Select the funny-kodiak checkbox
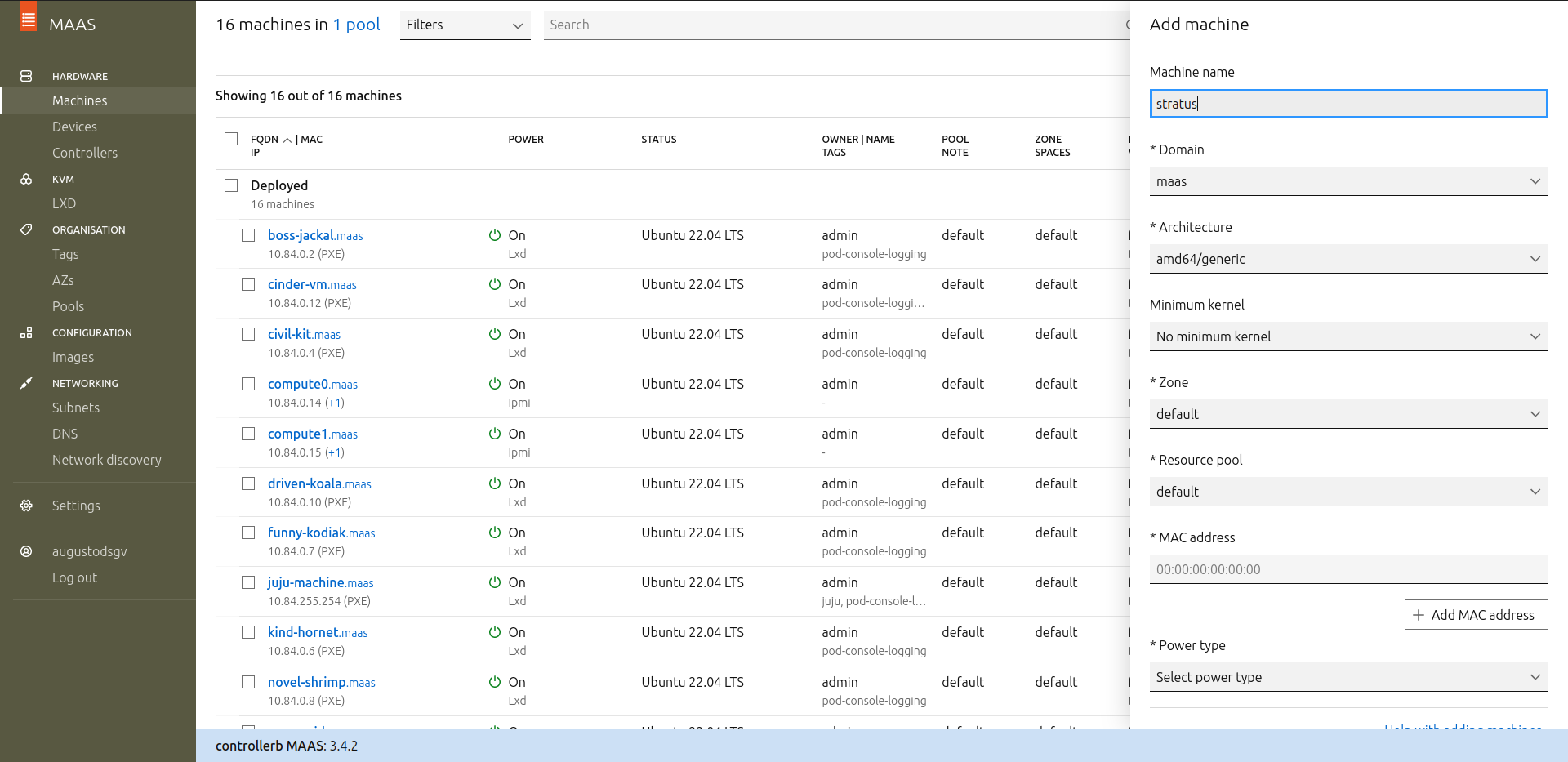 point(248,533)
